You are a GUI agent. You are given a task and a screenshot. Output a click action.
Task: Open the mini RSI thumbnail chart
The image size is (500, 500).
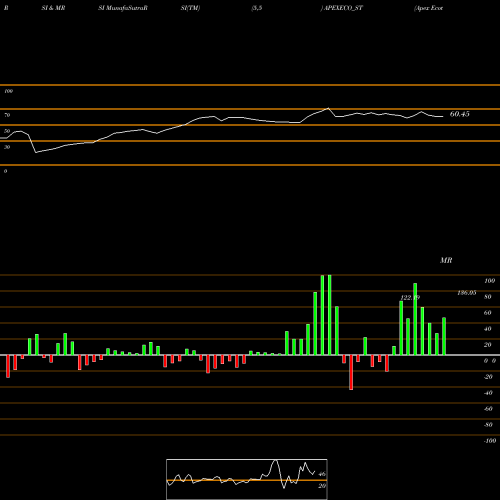[247, 479]
